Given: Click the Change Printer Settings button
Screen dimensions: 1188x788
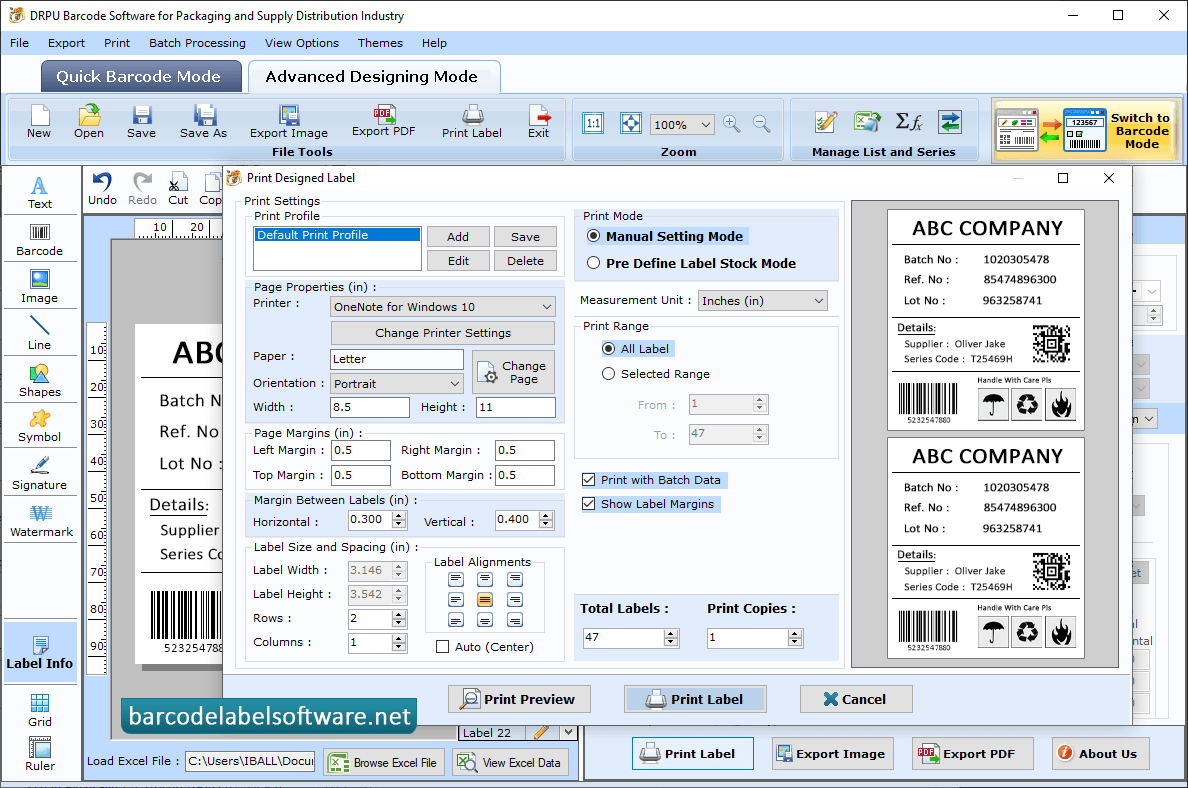Looking at the screenshot, I should 443,333.
